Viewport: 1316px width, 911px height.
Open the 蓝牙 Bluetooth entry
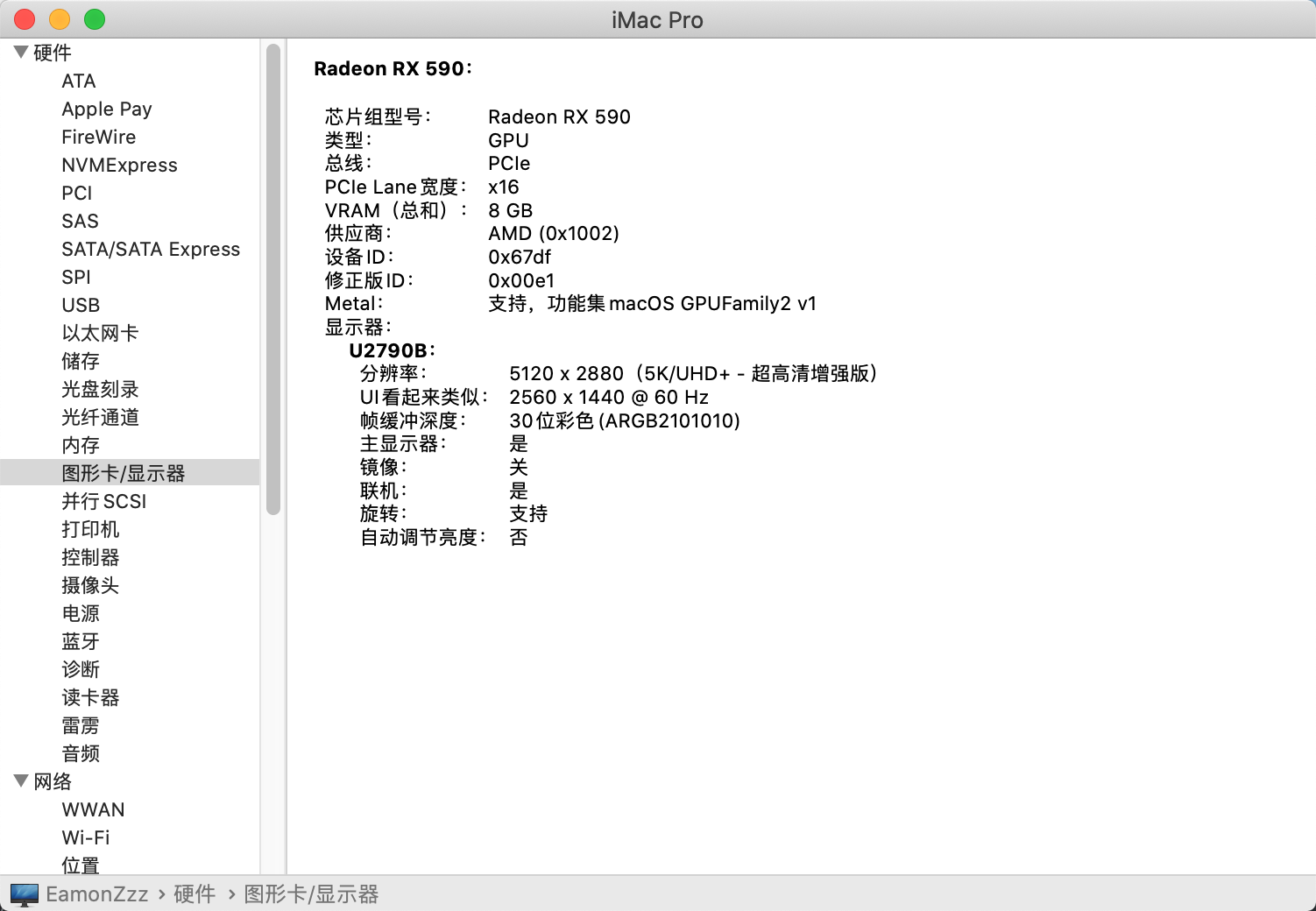point(81,641)
